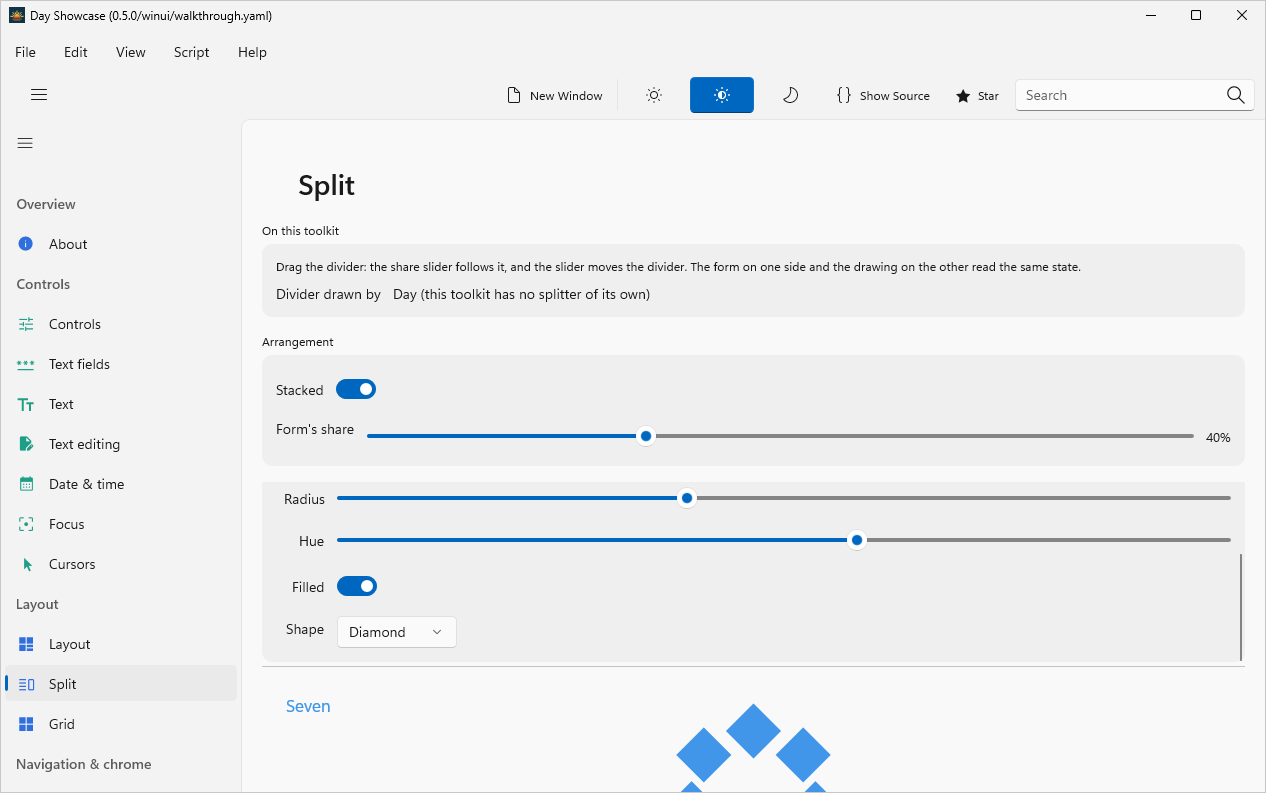Select the system theme half-sun button
1266x793 pixels.
[722, 95]
